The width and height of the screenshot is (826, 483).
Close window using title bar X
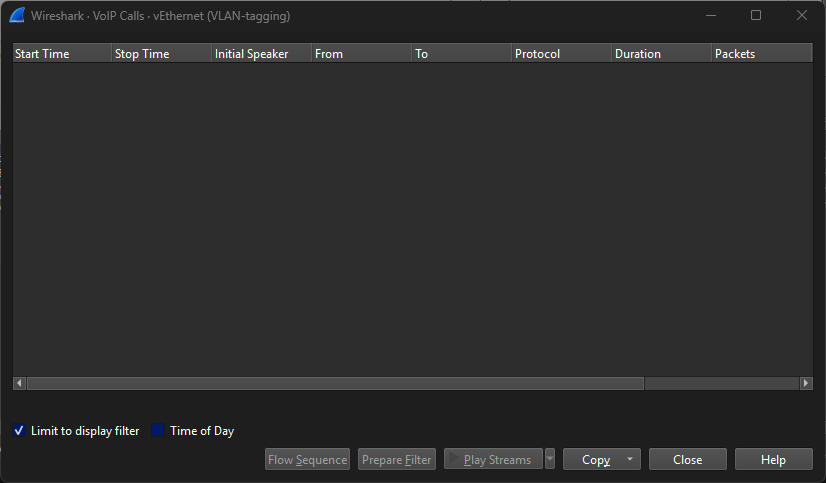pyautogui.click(x=802, y=15)
